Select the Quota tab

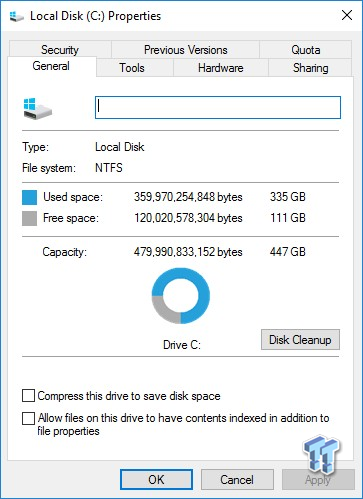(x=306, y=50)
